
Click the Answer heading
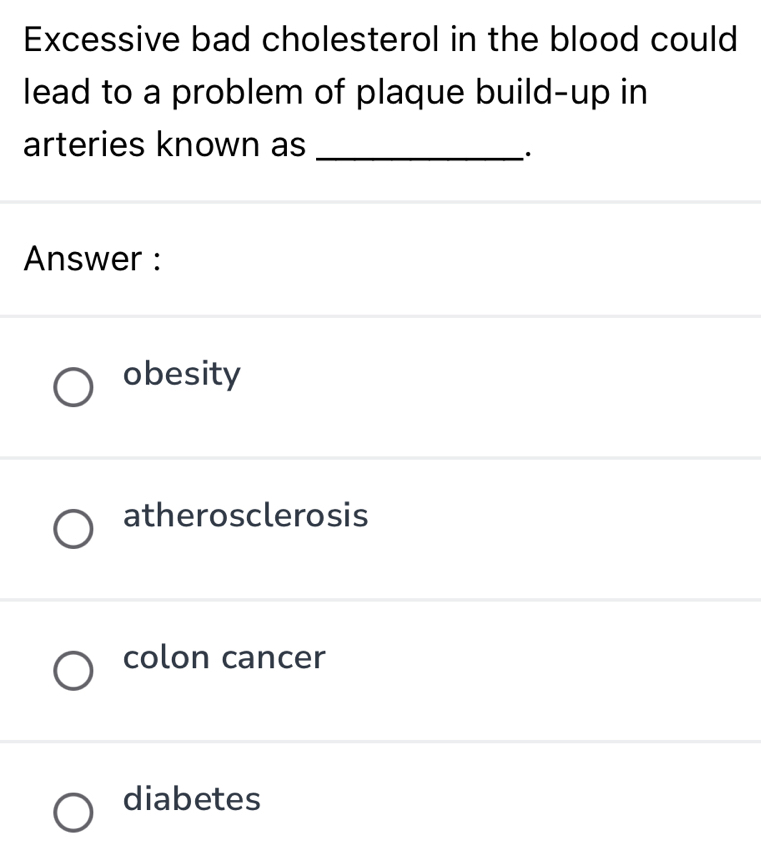(x=92, y=260)
